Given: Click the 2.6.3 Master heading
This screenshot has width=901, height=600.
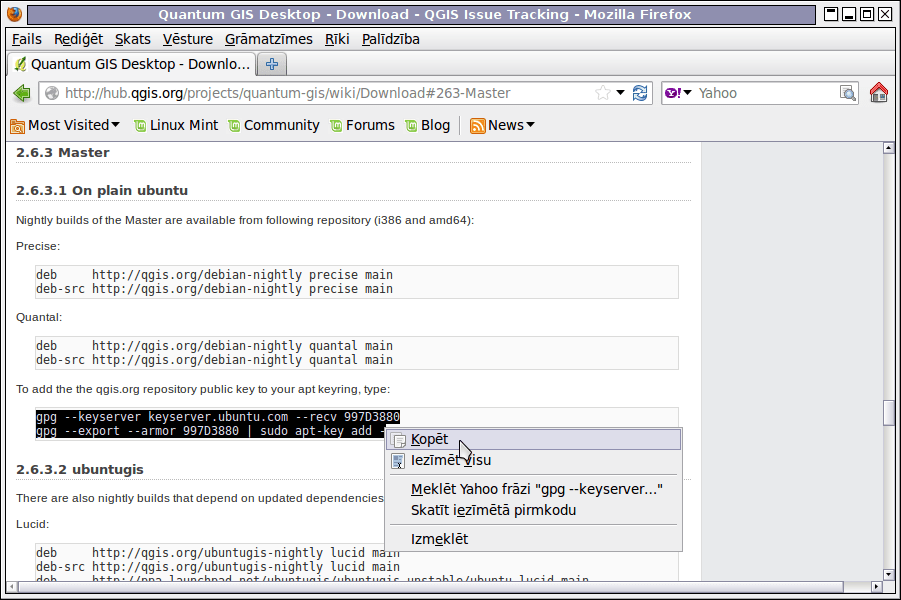Looking at the screenshot, I should click(63, 153).
